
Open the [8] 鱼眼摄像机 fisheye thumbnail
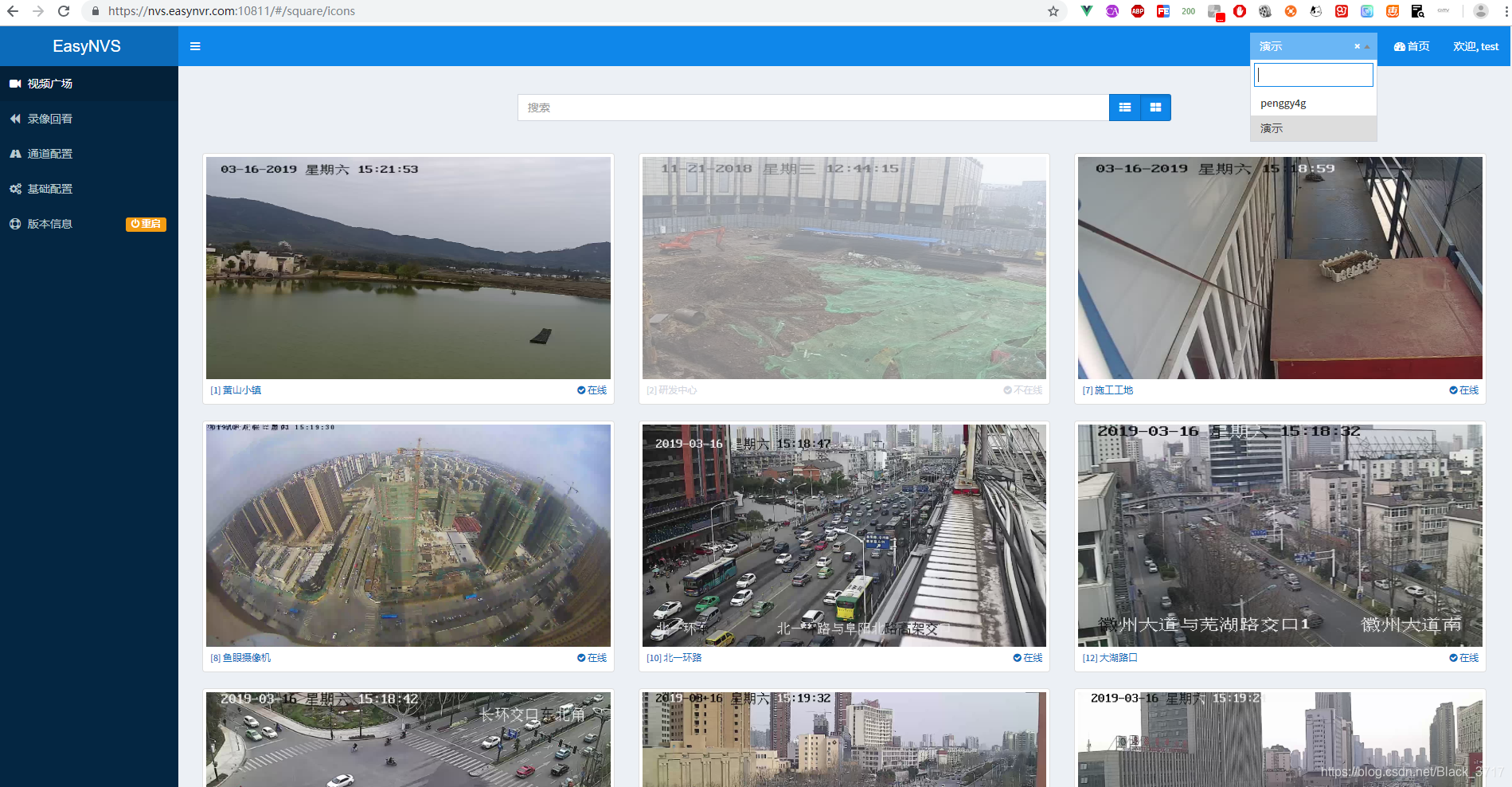coord(408,535)
